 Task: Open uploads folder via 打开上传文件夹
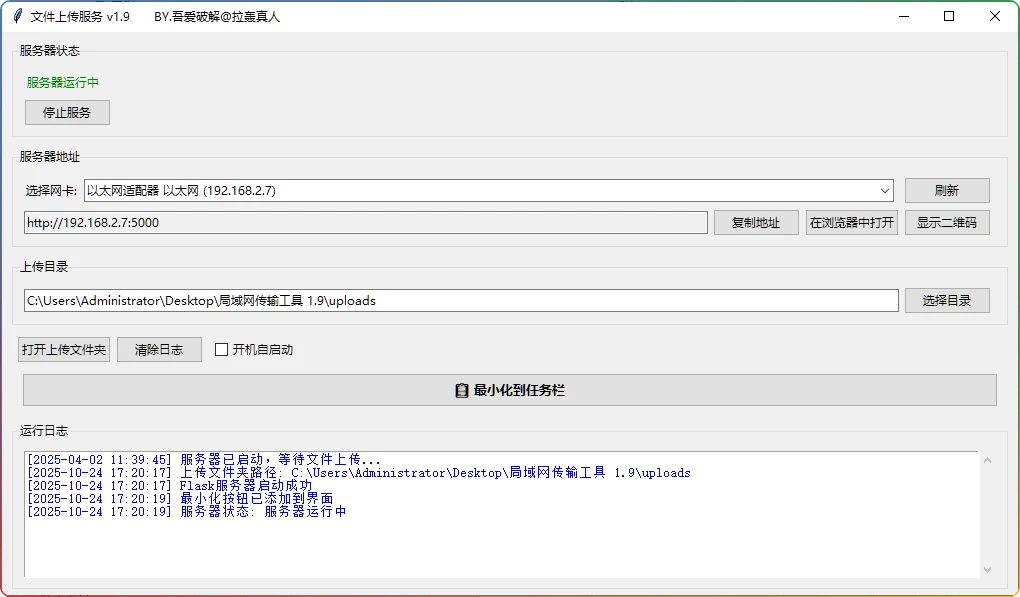tap(64, 349)
